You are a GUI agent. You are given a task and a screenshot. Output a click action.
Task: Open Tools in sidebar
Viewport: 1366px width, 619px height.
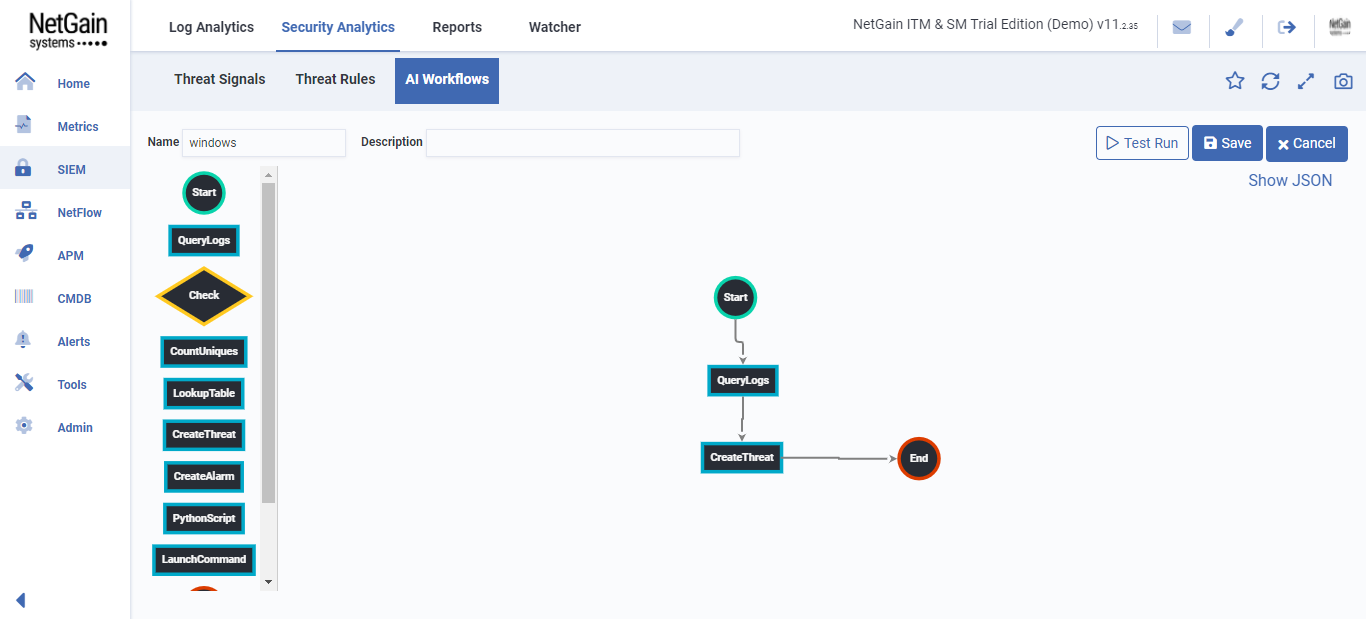pyautogui.click(x=65, y=385)
